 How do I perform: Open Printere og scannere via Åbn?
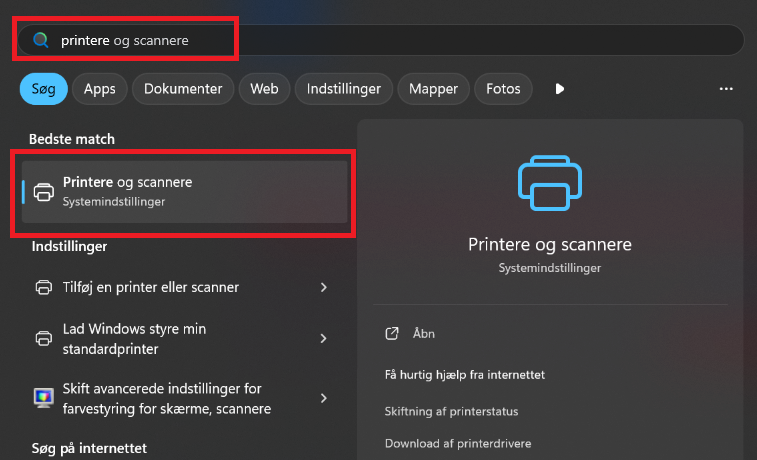[x=424, y=333]
